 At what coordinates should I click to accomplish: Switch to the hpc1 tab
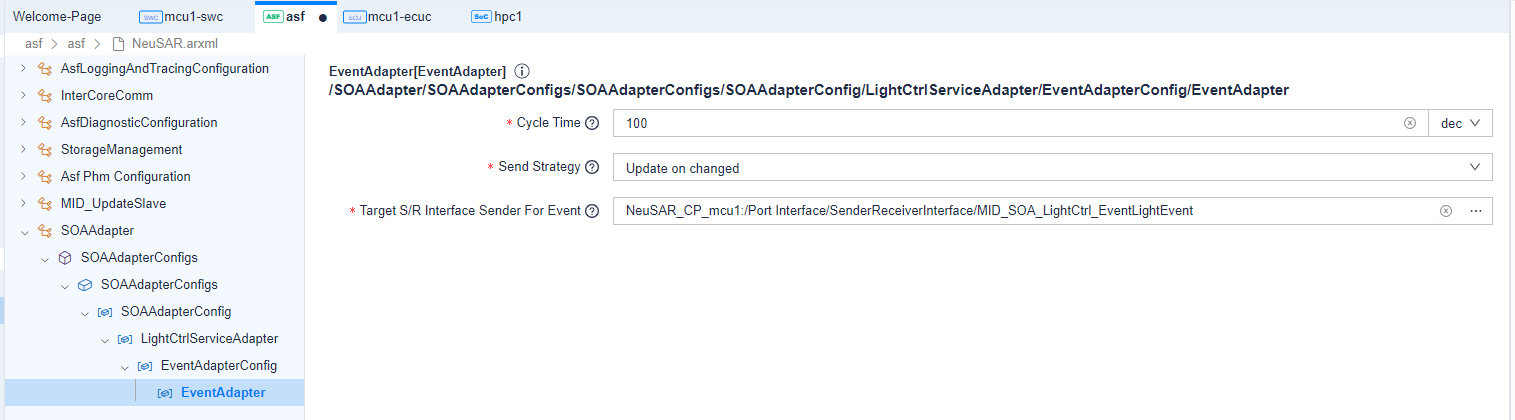pyautogui.click(x=497, y=17)
